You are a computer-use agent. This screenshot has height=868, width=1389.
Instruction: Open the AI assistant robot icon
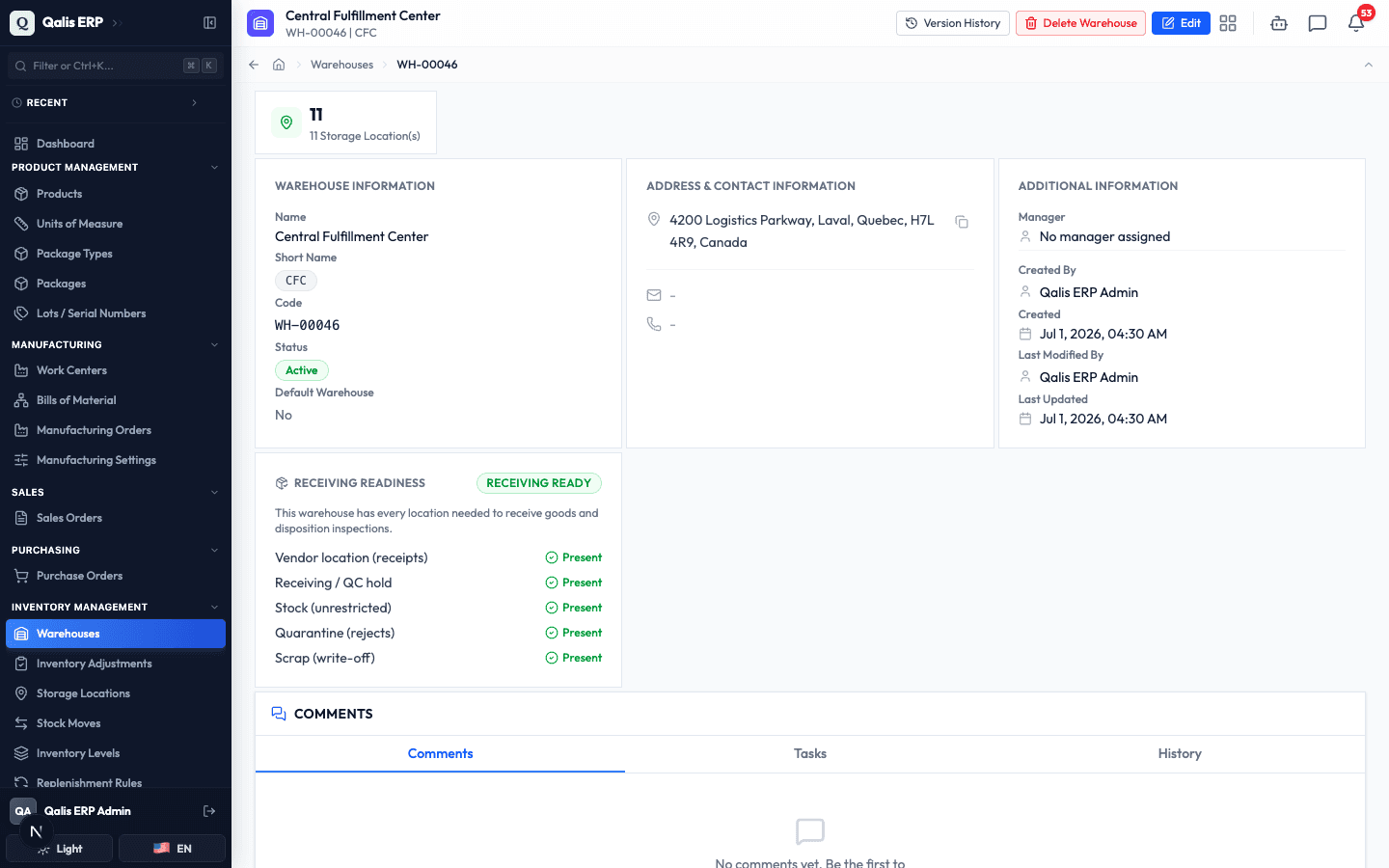click(x=1279, y=23)
